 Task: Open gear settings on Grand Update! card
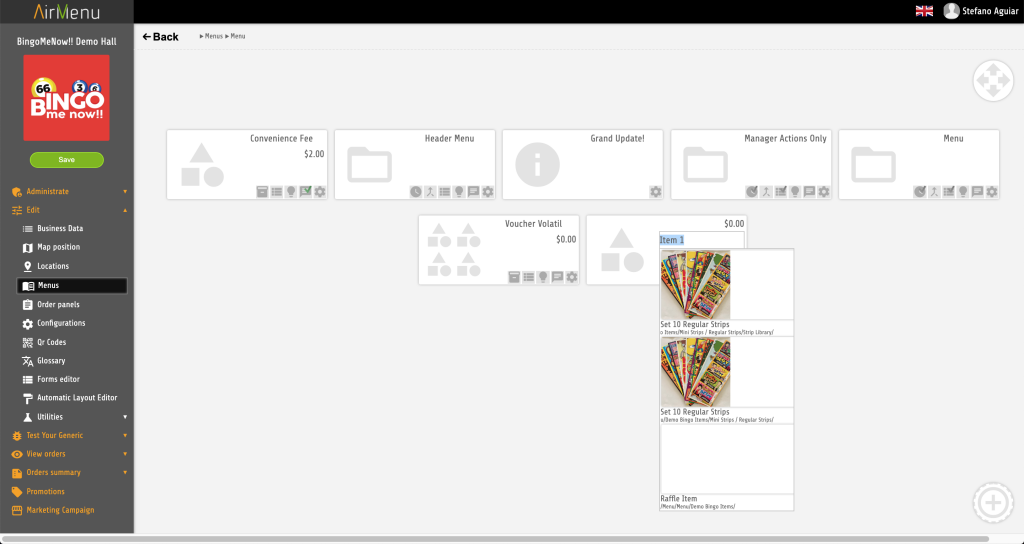click(x=656, y=192)
